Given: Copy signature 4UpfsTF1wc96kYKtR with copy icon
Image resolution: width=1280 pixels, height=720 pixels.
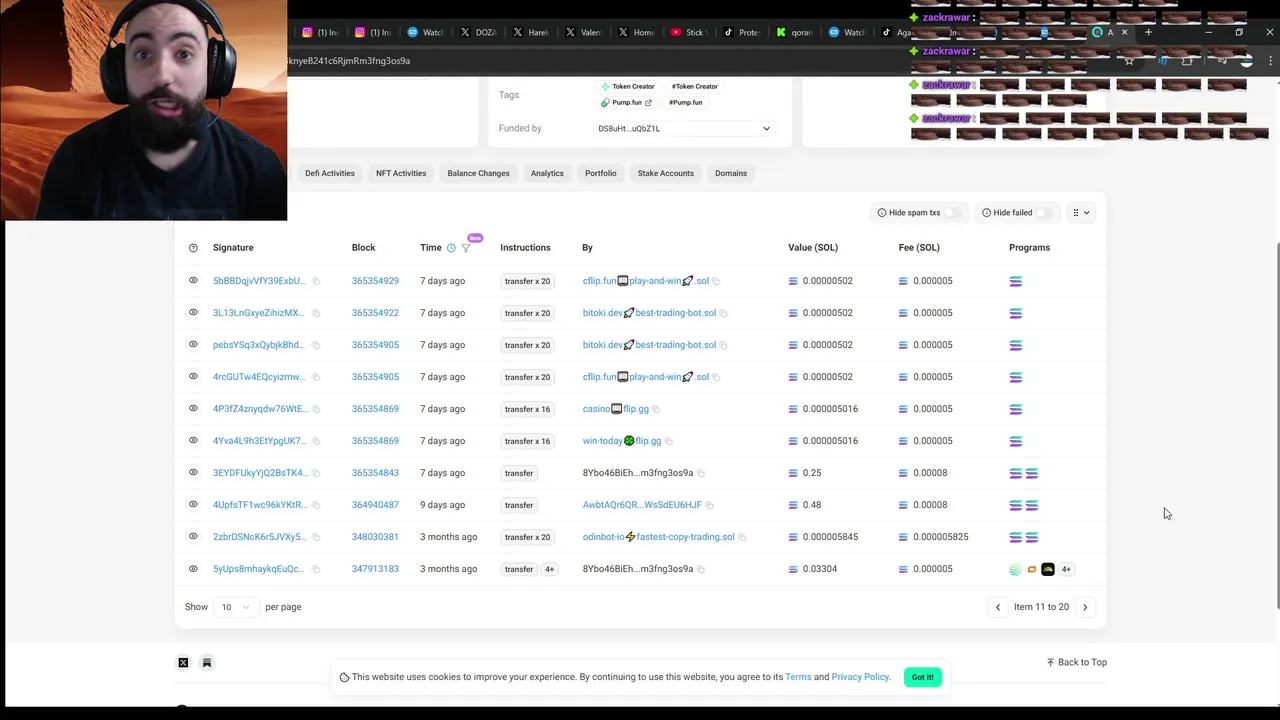Looking at the screenshot, I should point(316,505).
